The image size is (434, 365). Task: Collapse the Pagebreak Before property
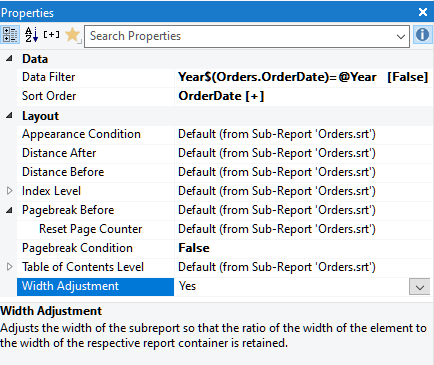coord(9,210)
